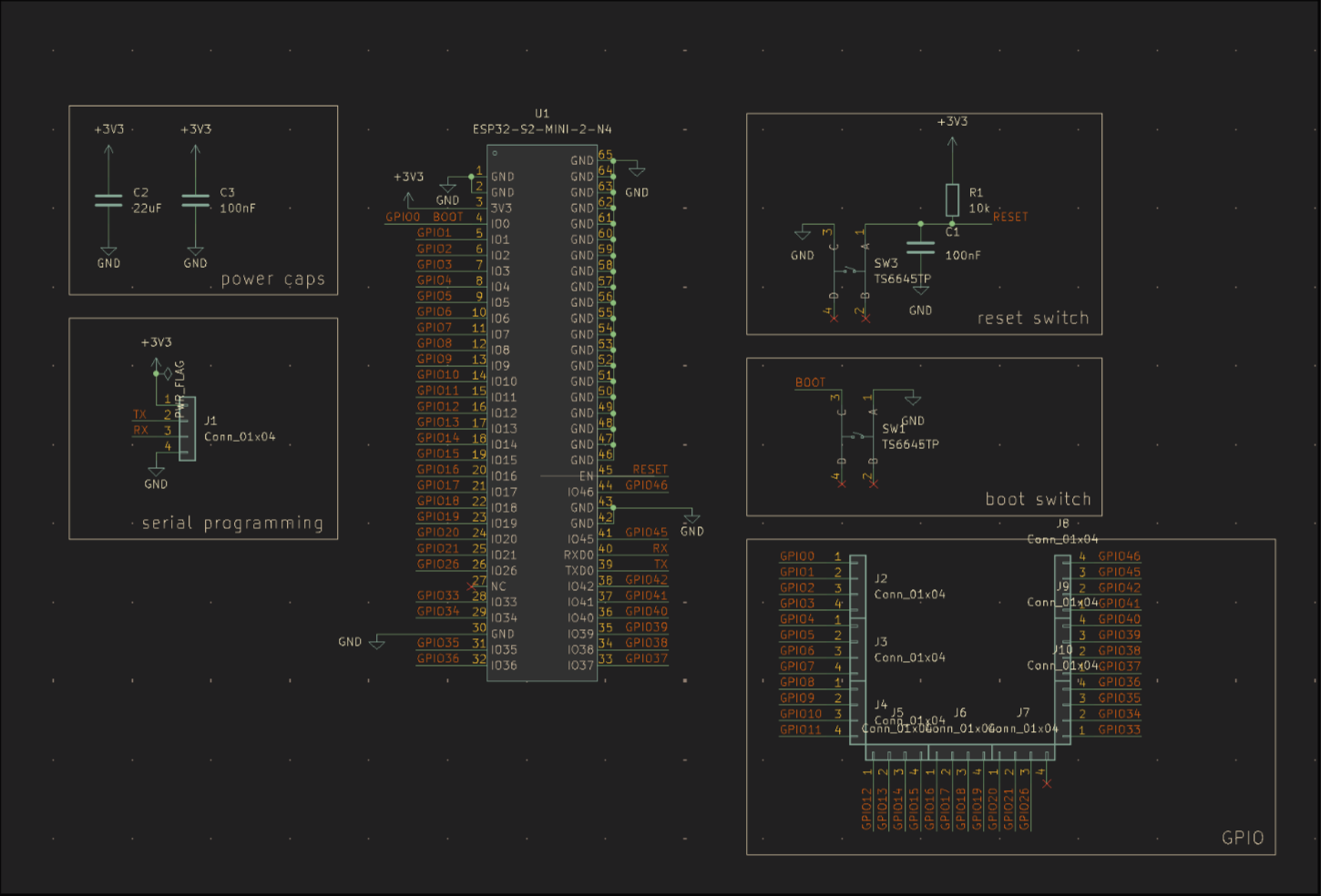Click the GND symbol wired to U1 pin 43

691,517
